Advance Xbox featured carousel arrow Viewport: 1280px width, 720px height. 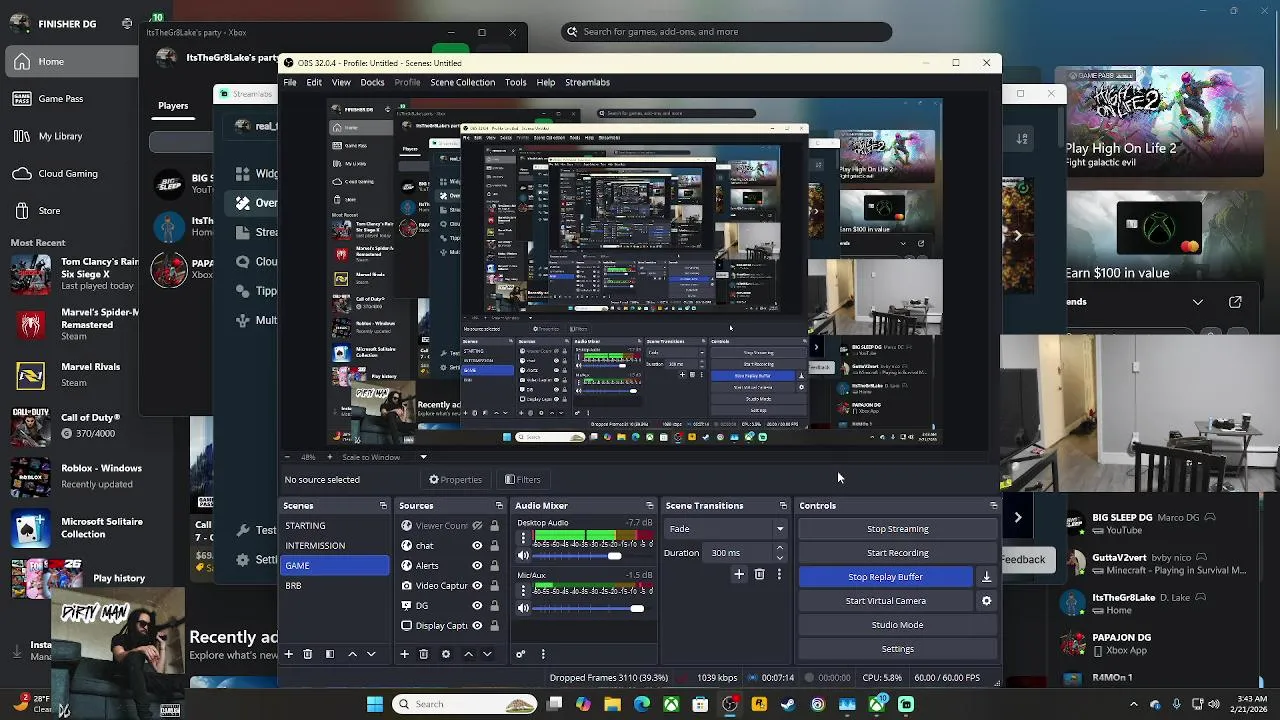pyautogui.click(x=1018, y=236)
